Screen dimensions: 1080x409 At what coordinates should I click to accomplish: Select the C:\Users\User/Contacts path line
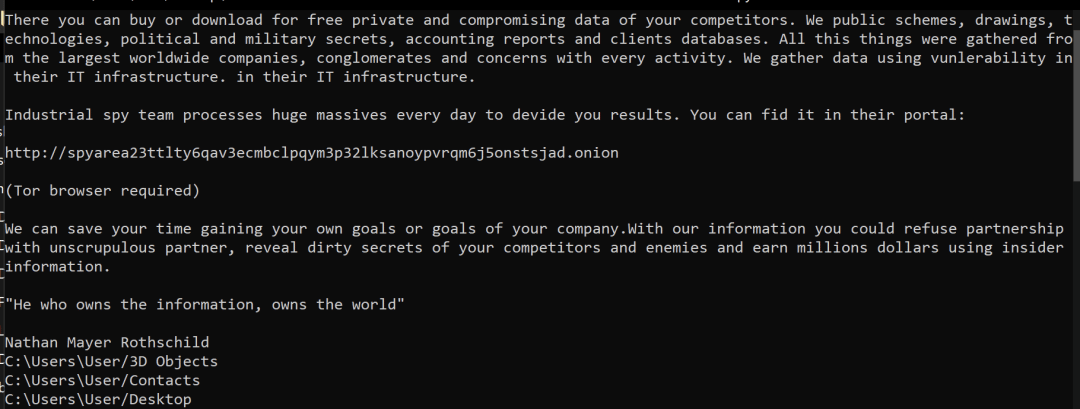103,380
